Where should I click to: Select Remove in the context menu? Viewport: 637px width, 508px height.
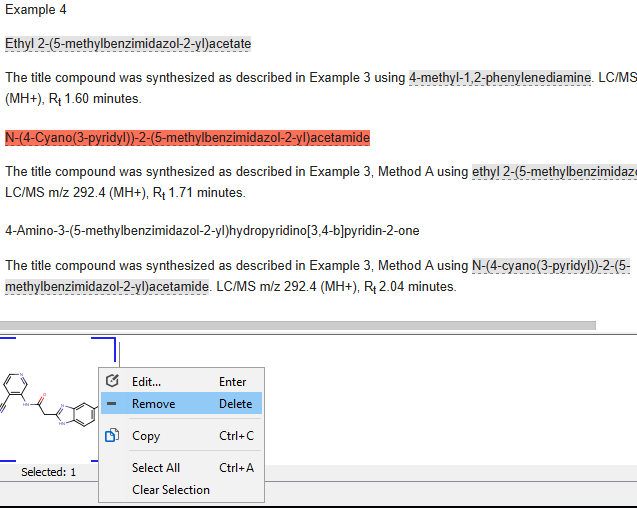(153, 404)
